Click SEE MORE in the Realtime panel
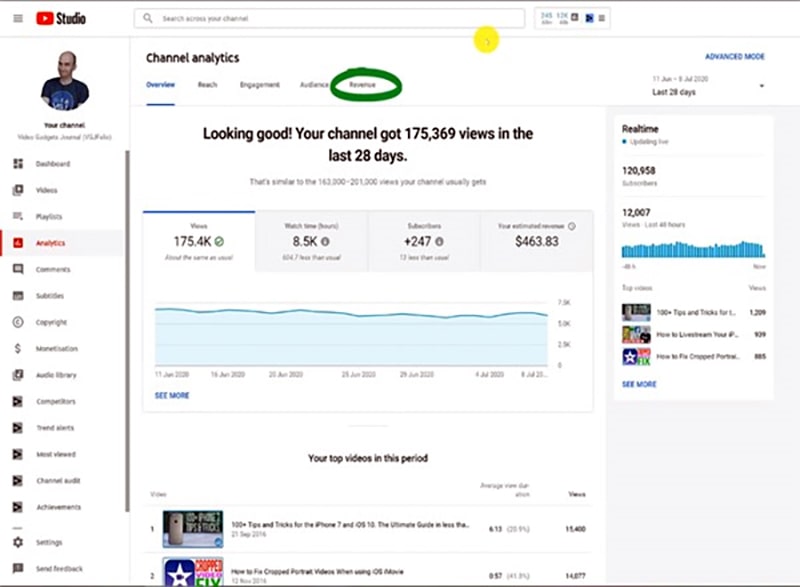The height and width of the screenshot is (587, 800). (x=639, y=384)
